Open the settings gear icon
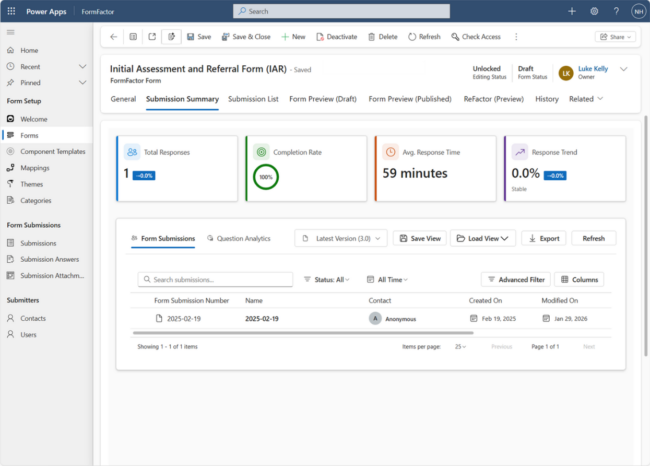This screenshot has width=650, height=466. coord(594,11)
